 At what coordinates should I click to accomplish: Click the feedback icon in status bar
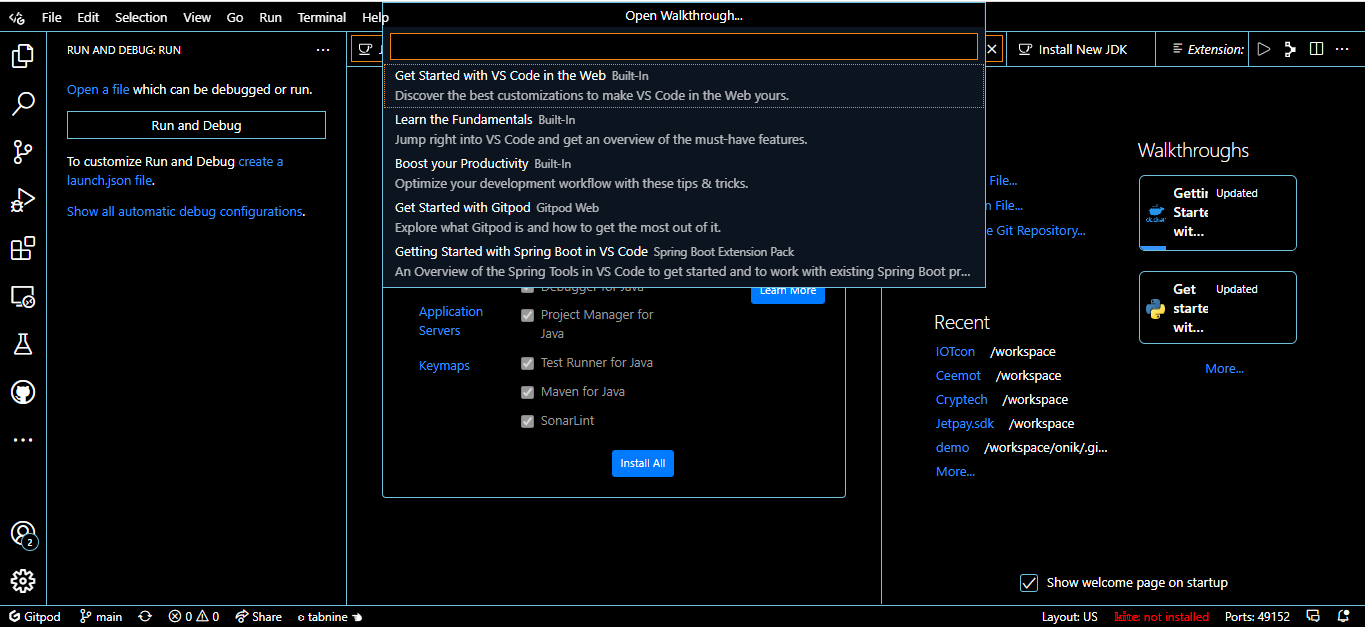click(1315, 617)
